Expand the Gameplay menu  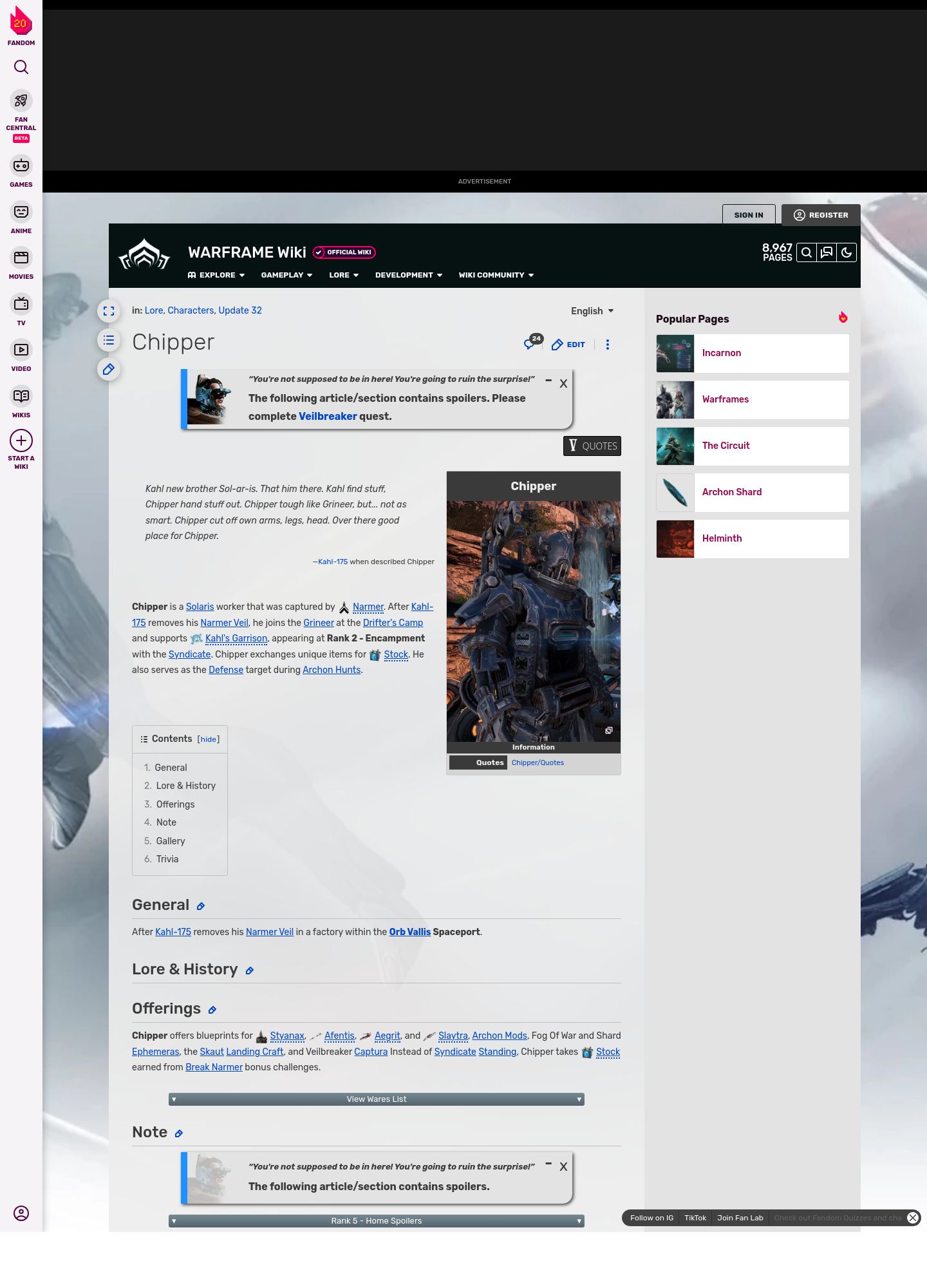click(x=286, y=275)
